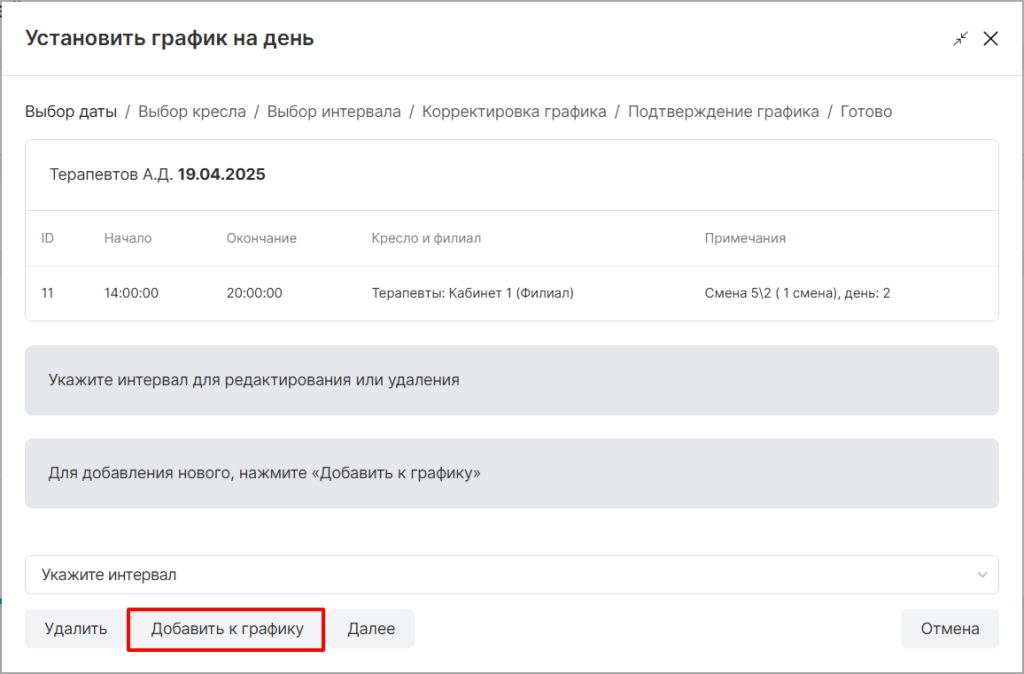1024x674 pixels.
Task: Proceed with the Далее button
Action: tap(371, 629)
